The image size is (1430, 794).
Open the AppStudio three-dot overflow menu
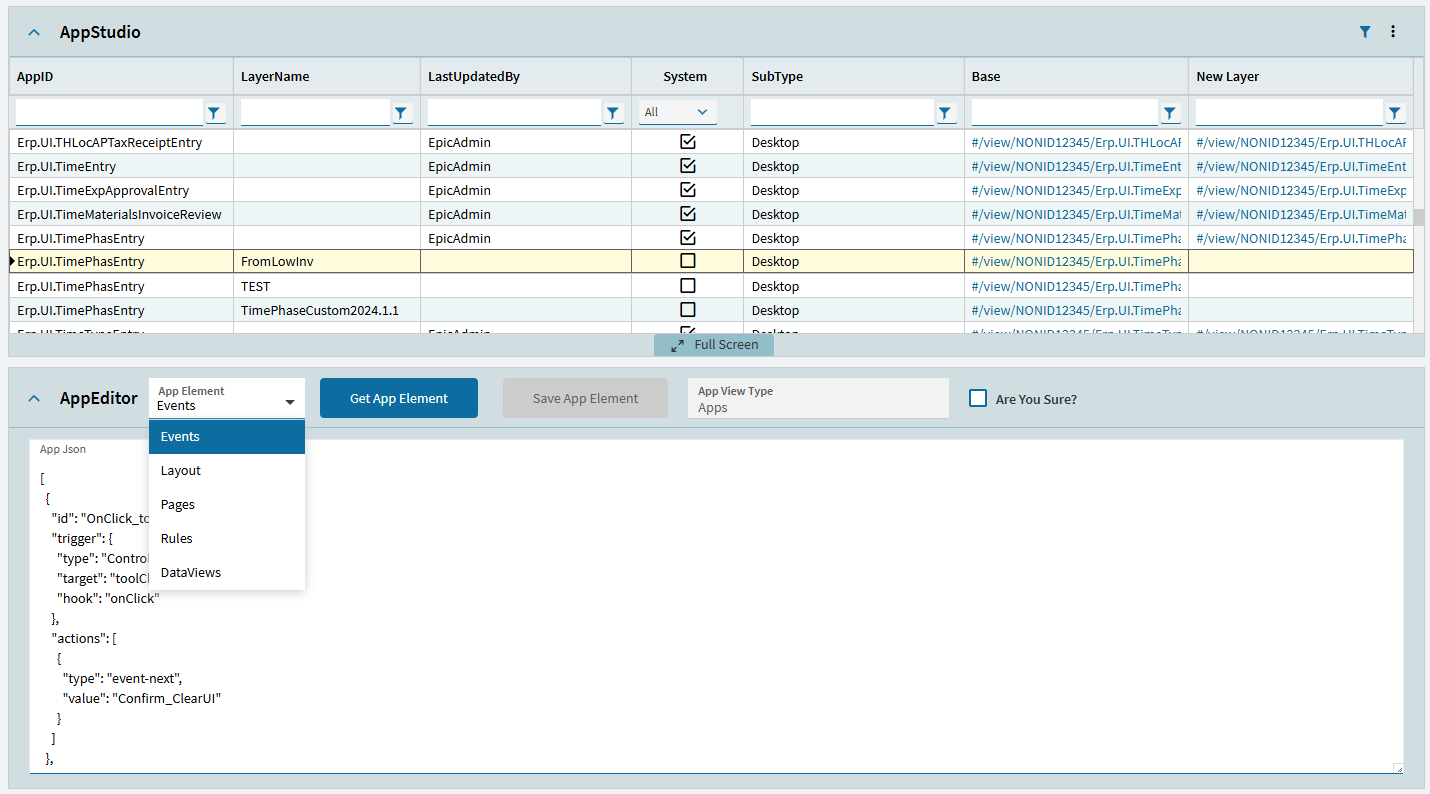click(1393, 32)
